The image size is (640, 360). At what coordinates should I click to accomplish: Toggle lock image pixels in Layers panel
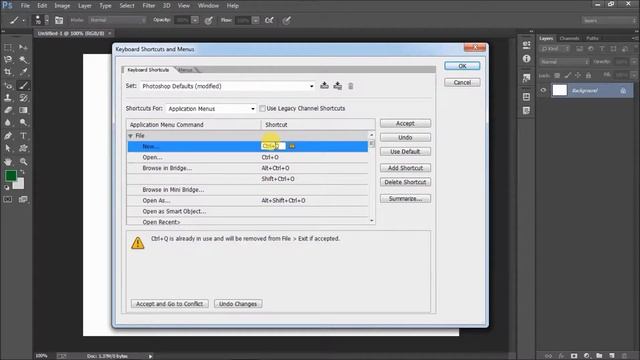point(568,76)
